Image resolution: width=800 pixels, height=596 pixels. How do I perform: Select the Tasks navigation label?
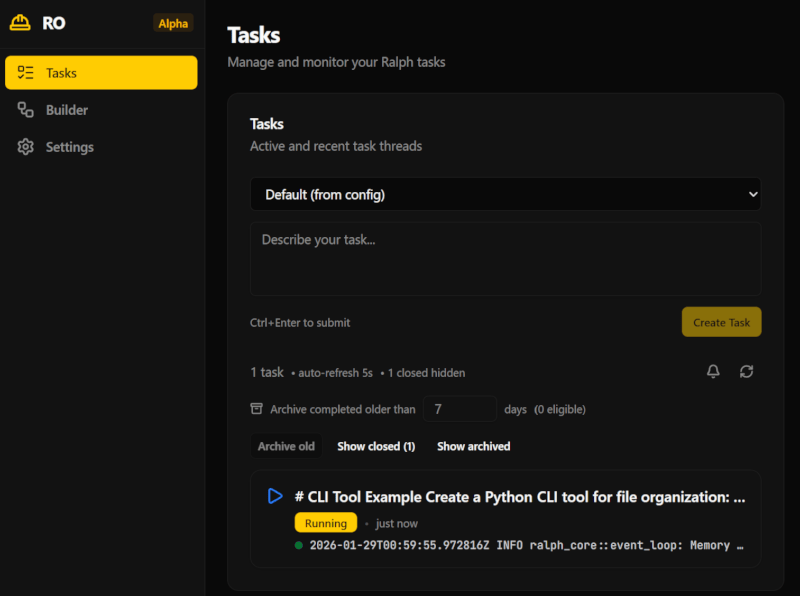[61, 73]
